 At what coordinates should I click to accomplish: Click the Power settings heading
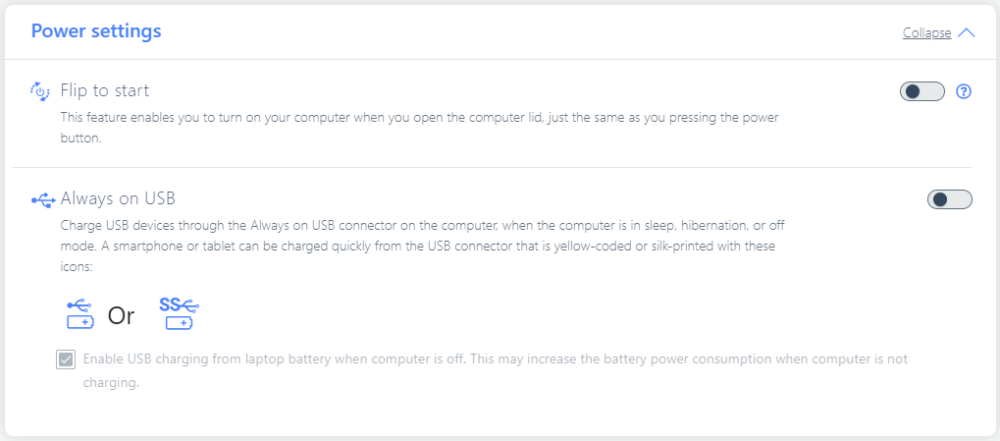[96, 31]
